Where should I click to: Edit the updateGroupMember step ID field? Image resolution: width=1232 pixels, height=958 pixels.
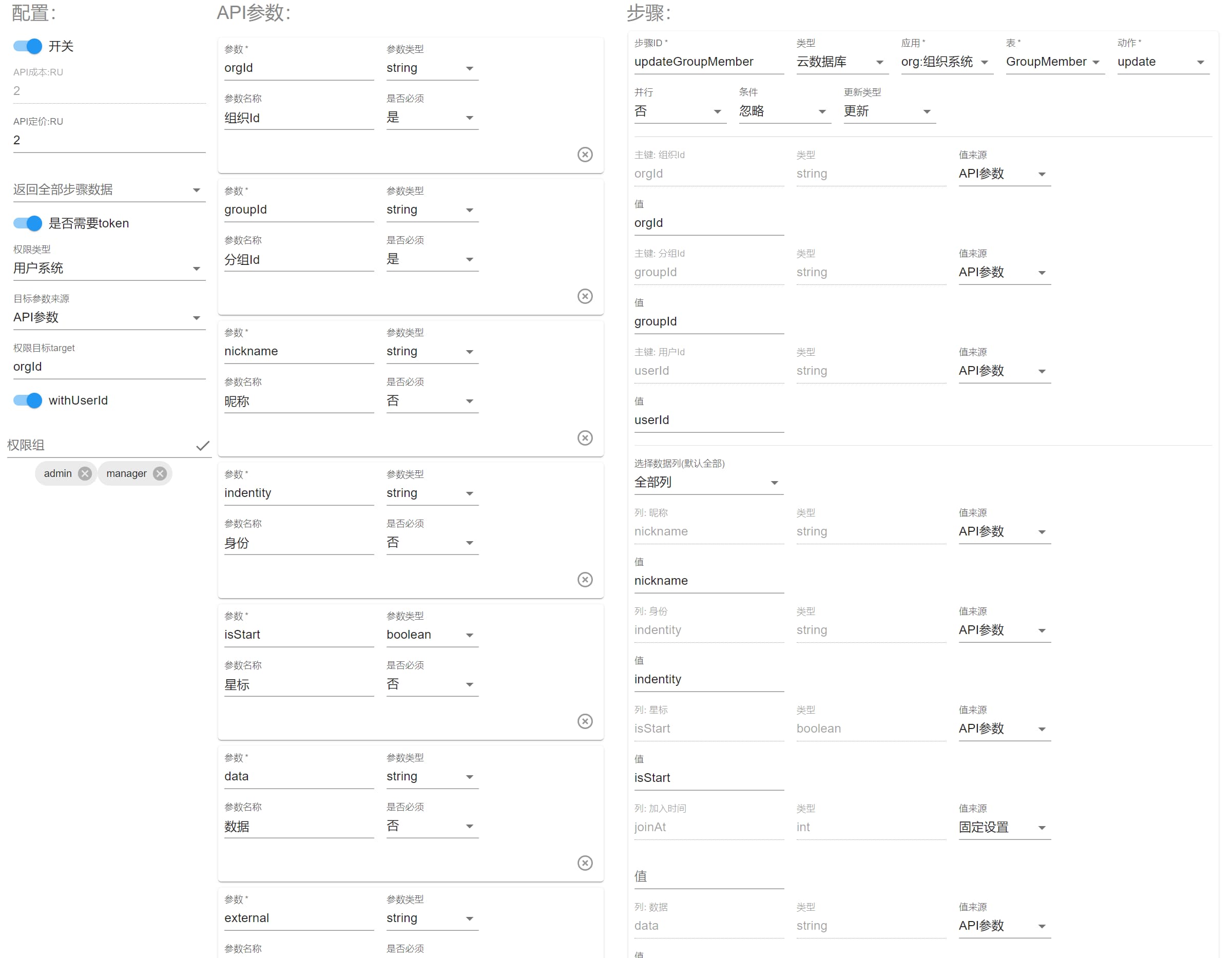tap(708, 62)
